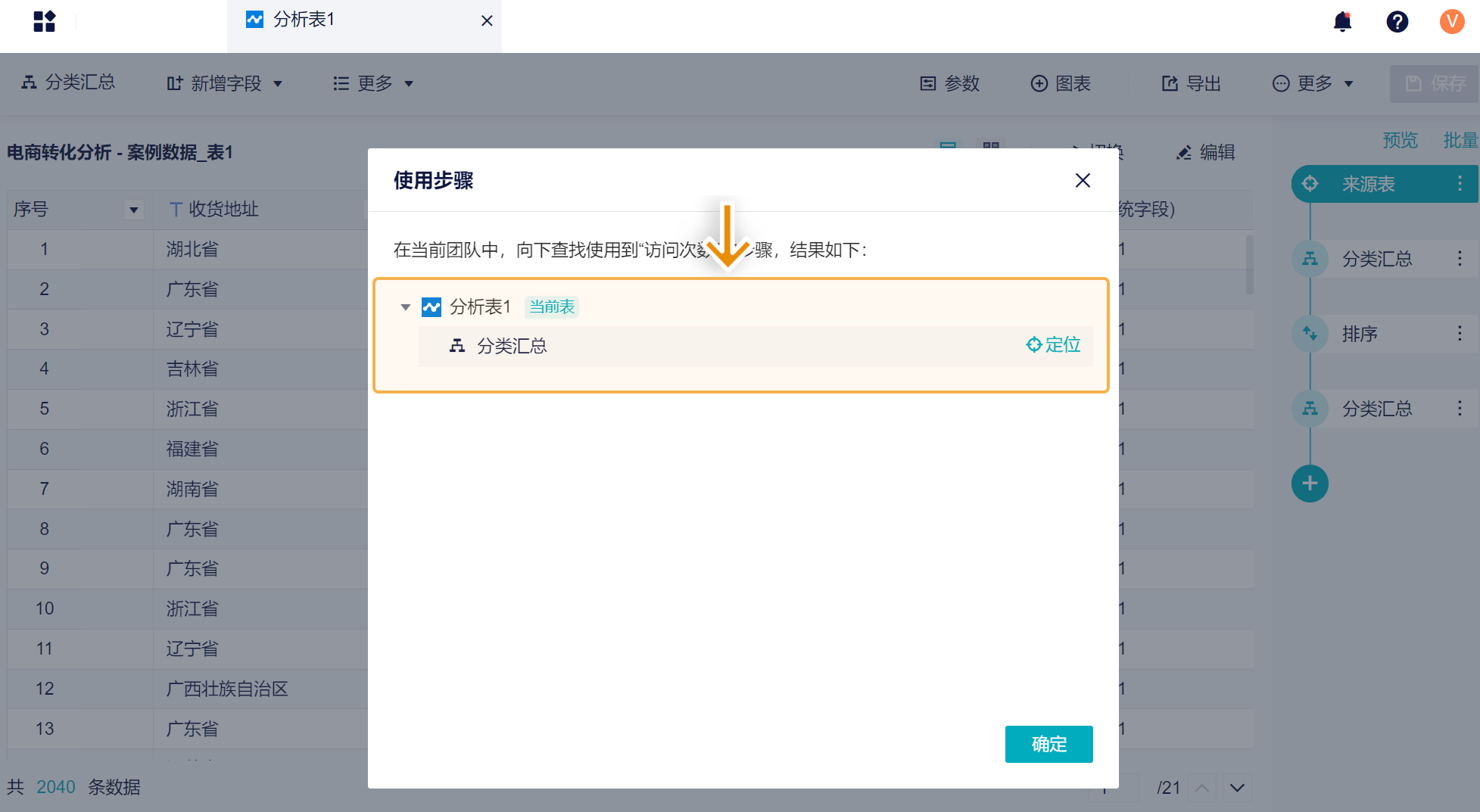
Task: Click the 湖北省 cell
Action: pyautogui.click(x=192, y=249)
